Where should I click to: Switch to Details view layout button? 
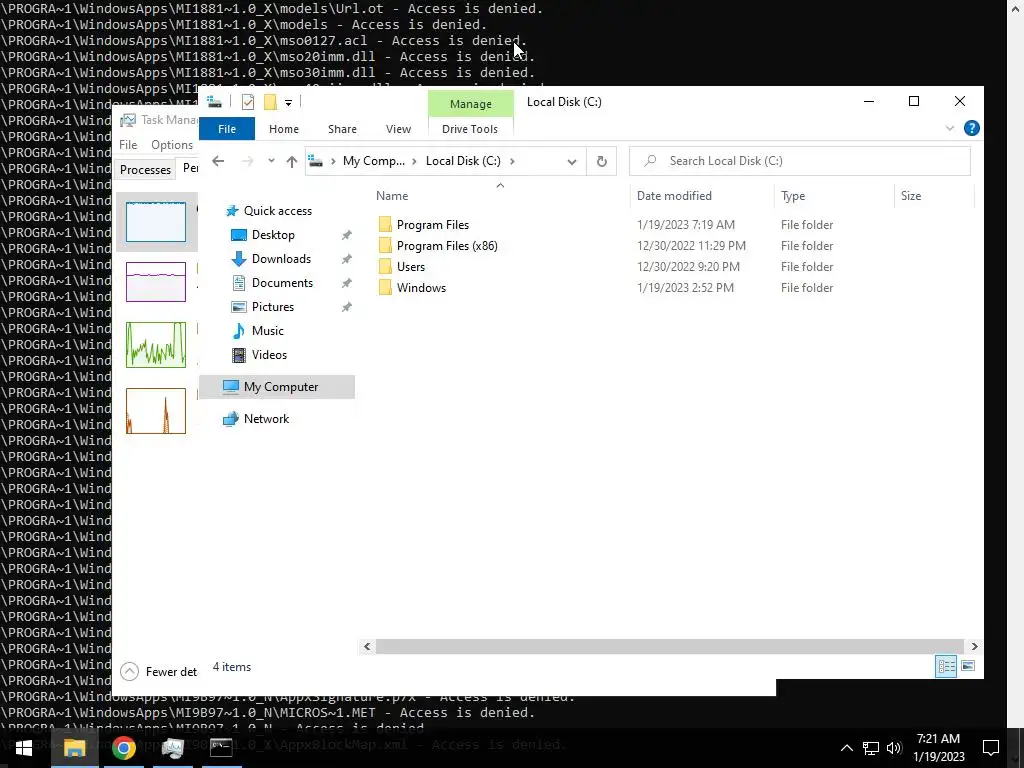[x=946, y=666]
